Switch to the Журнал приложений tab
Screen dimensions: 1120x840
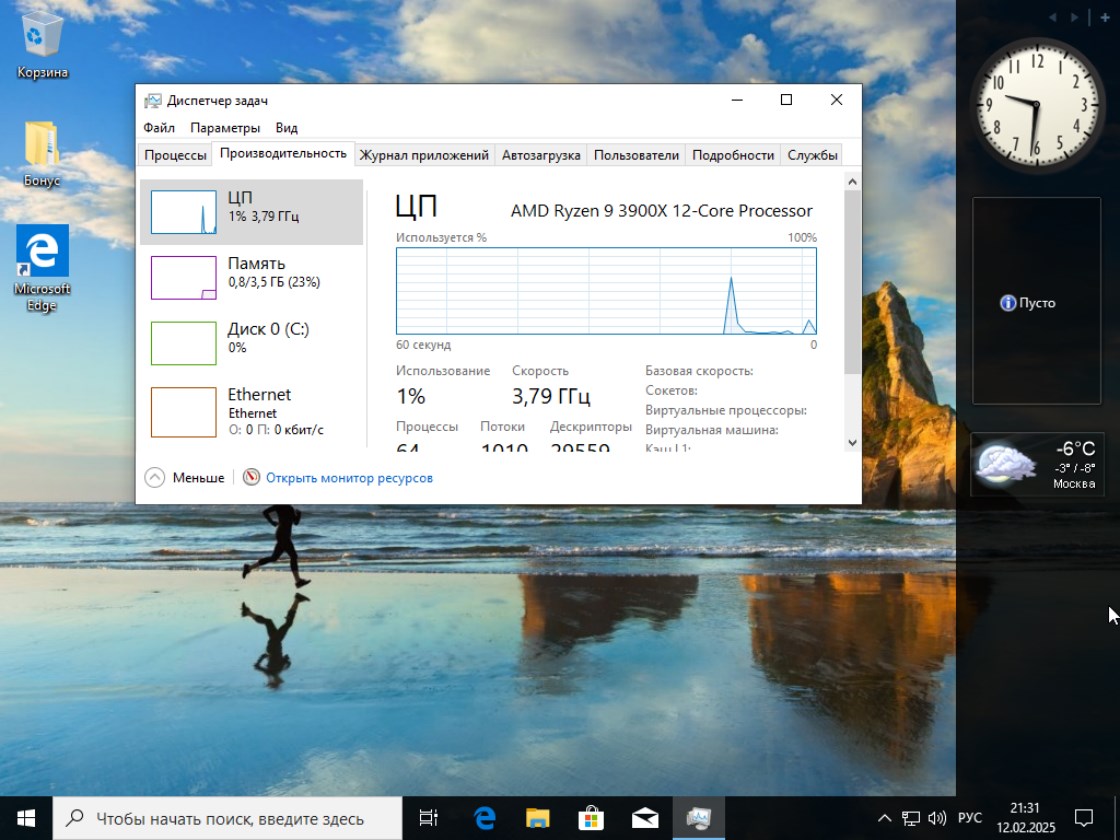424,155
